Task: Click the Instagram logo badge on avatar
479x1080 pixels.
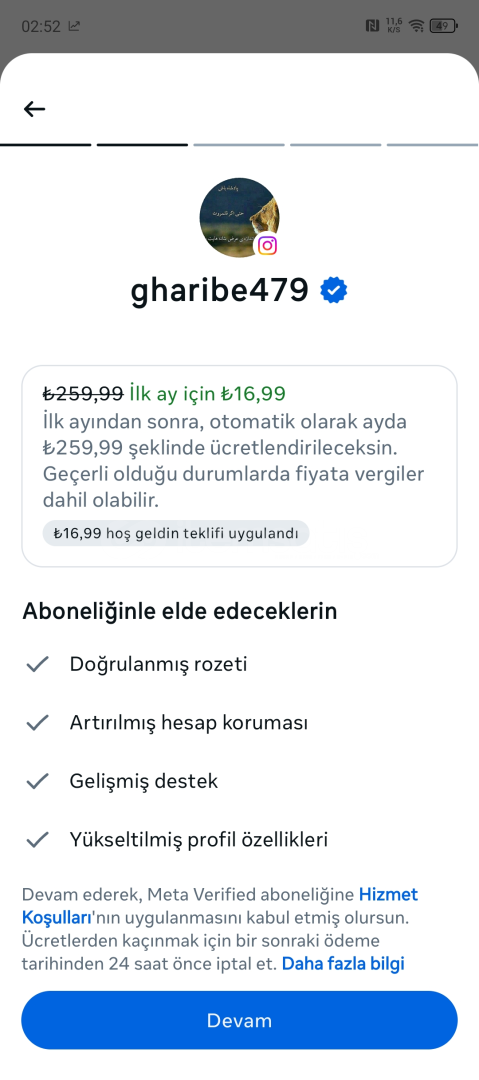Action: (x=267, y=246)
